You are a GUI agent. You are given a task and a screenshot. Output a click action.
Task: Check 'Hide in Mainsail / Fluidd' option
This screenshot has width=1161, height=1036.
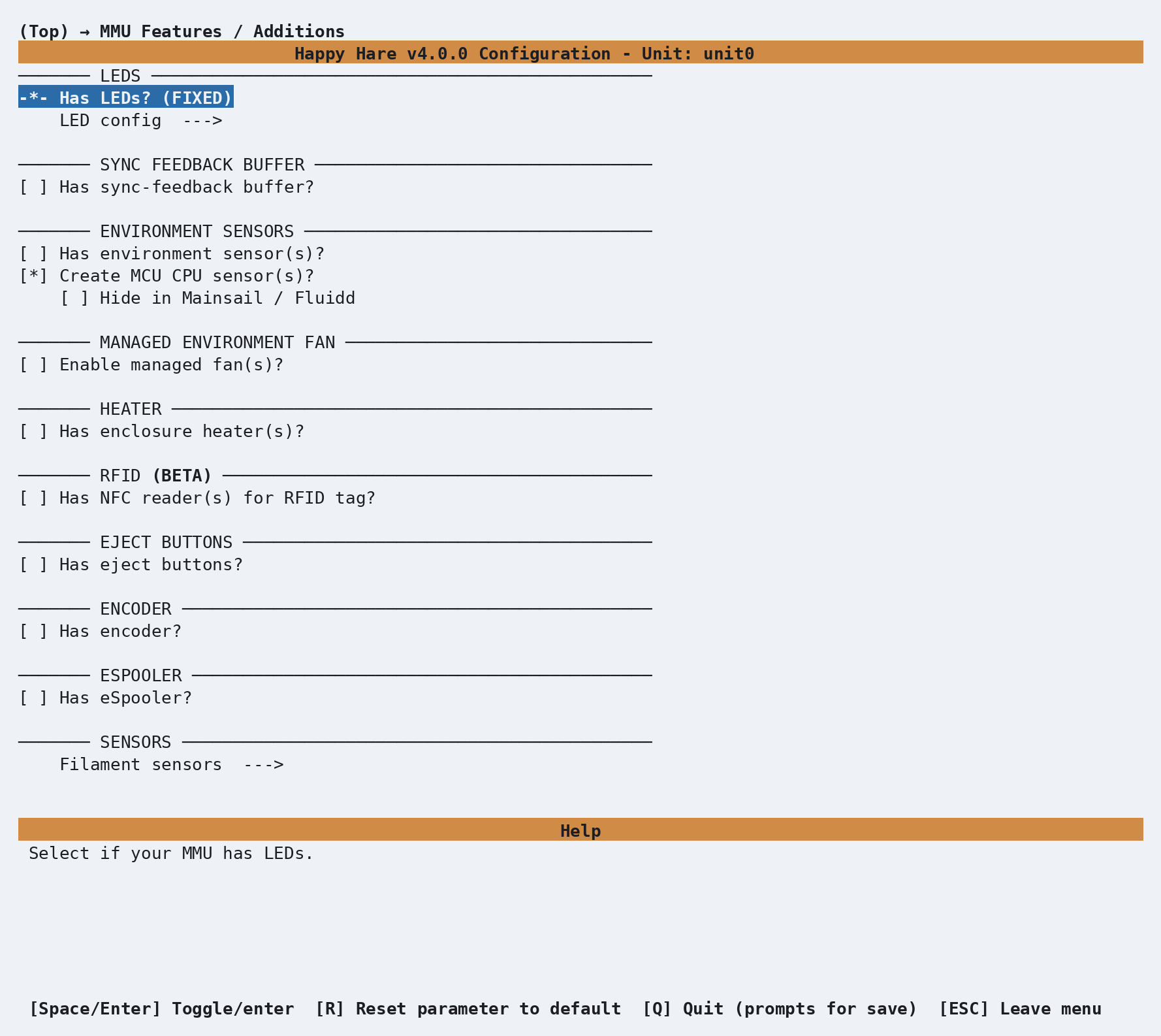click(x=208, y=298)
